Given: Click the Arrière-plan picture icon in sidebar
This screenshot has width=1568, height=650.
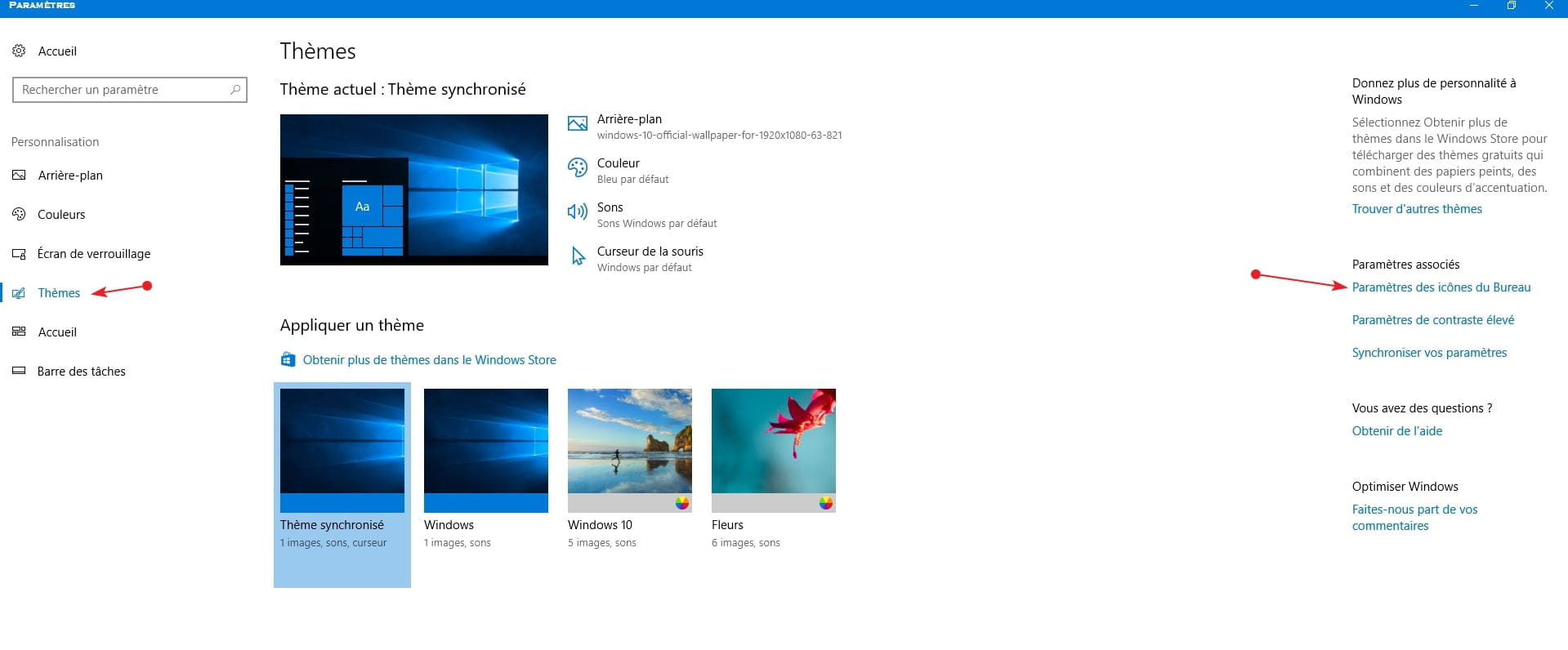Looking at the screenshot, I should pyautogui.click(x=19, y=175).
